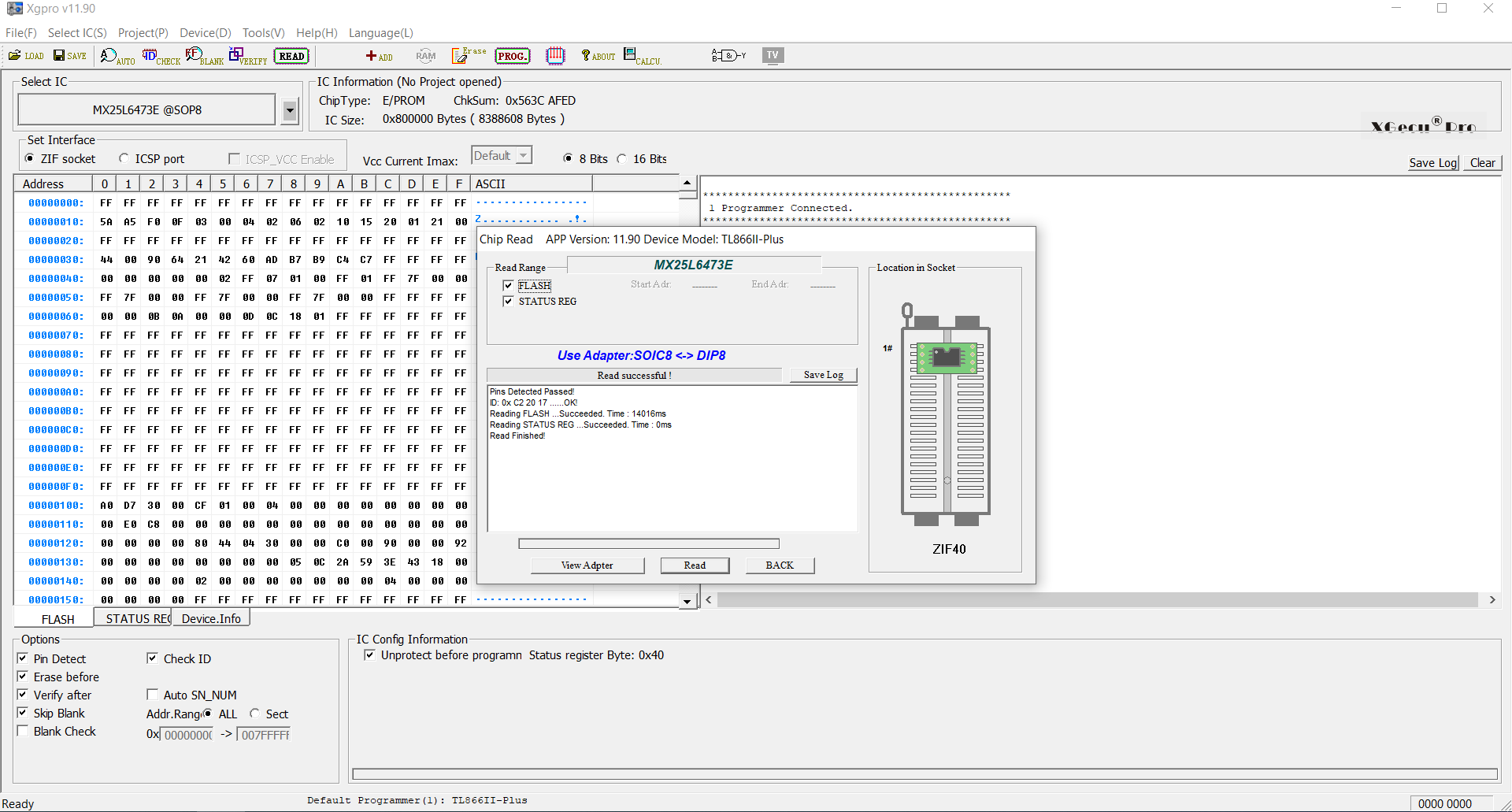Click the end address field 007FFFFF
1512x812 pixels.
coord(264,735)
